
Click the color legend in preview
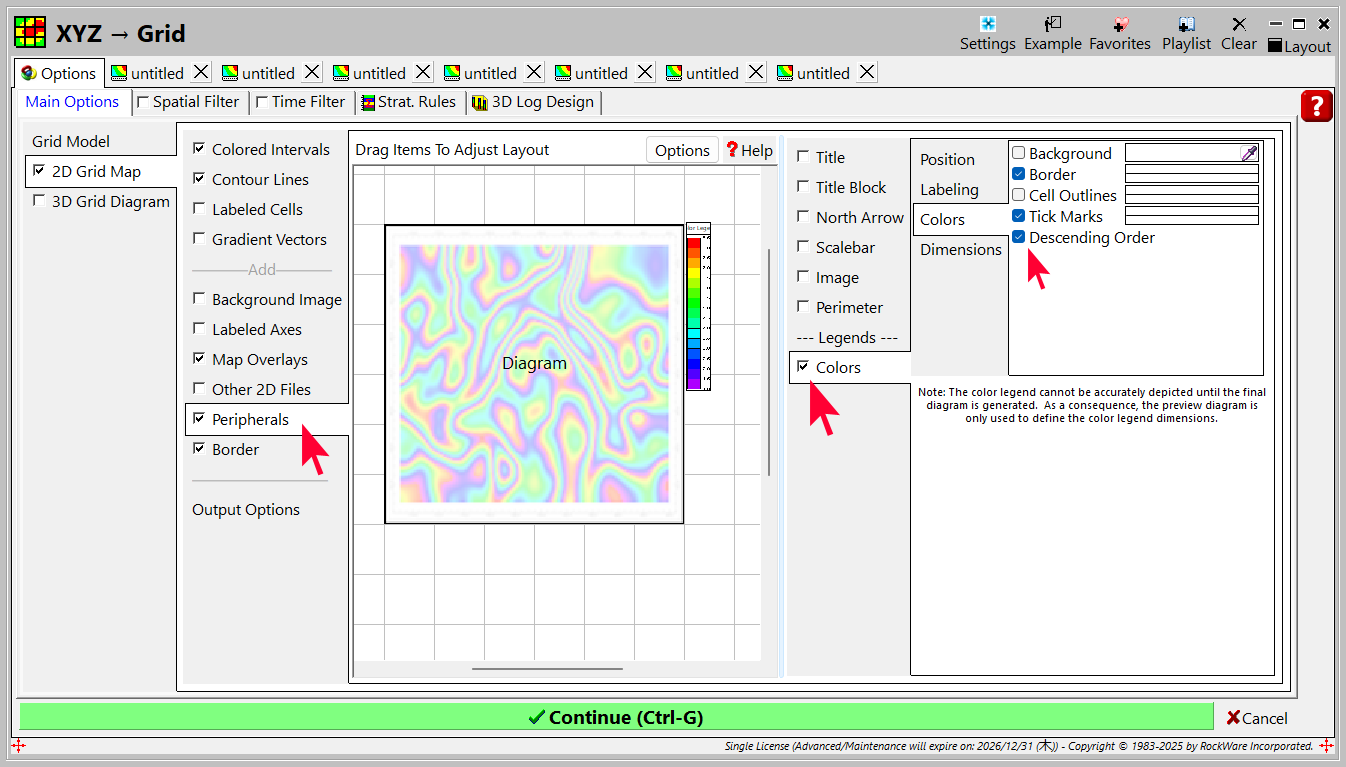(x=698, y=306)
